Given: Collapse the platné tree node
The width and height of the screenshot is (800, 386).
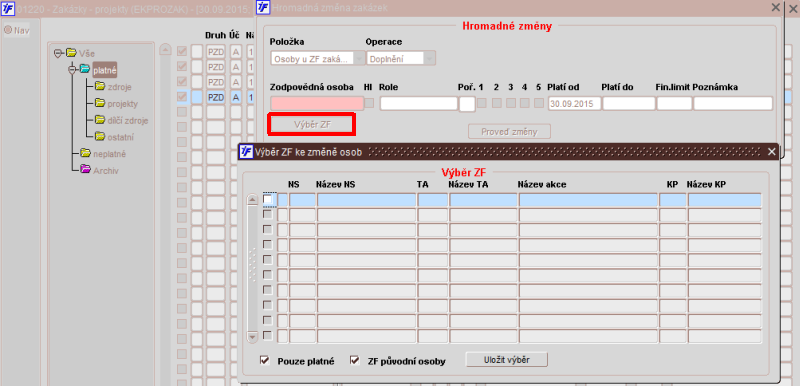Looking at the screenshot, I should (72, 69).
